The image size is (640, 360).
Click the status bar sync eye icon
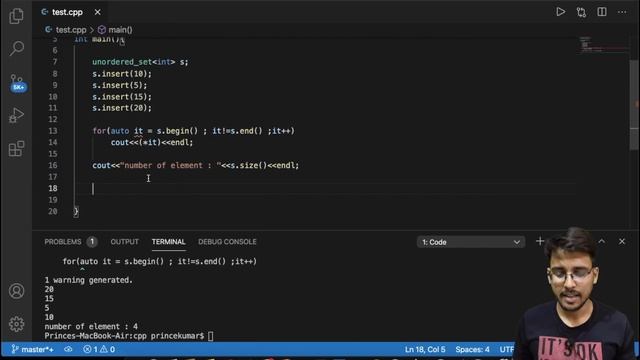pos(68,349)
